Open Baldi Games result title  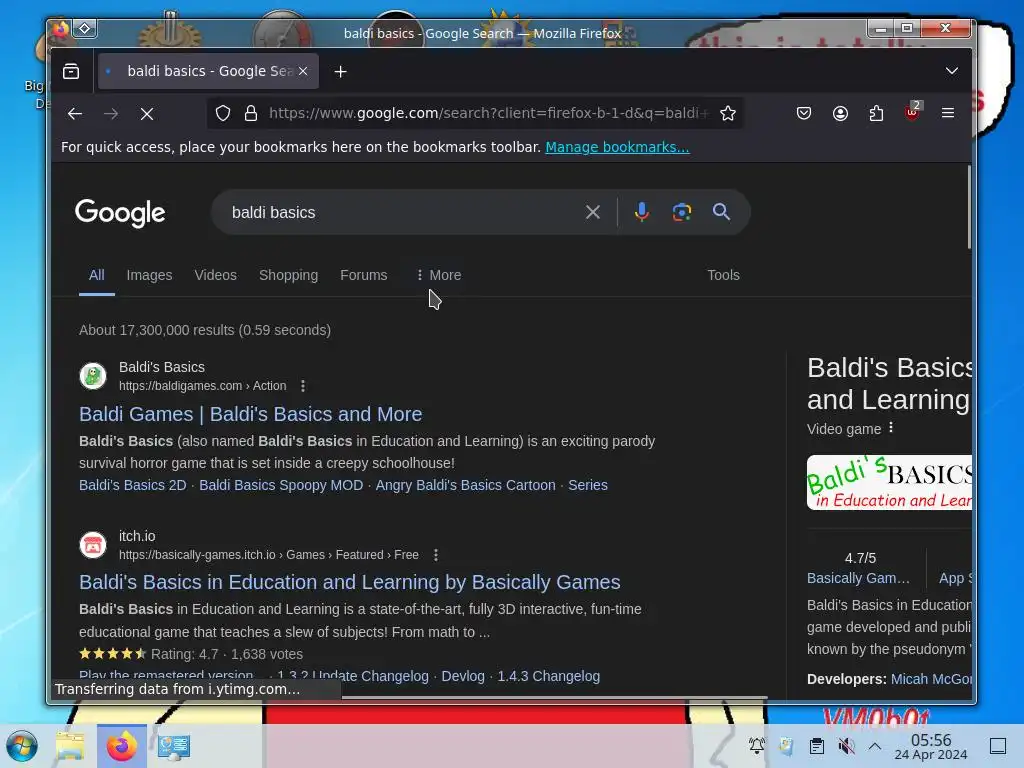point(251,414)
